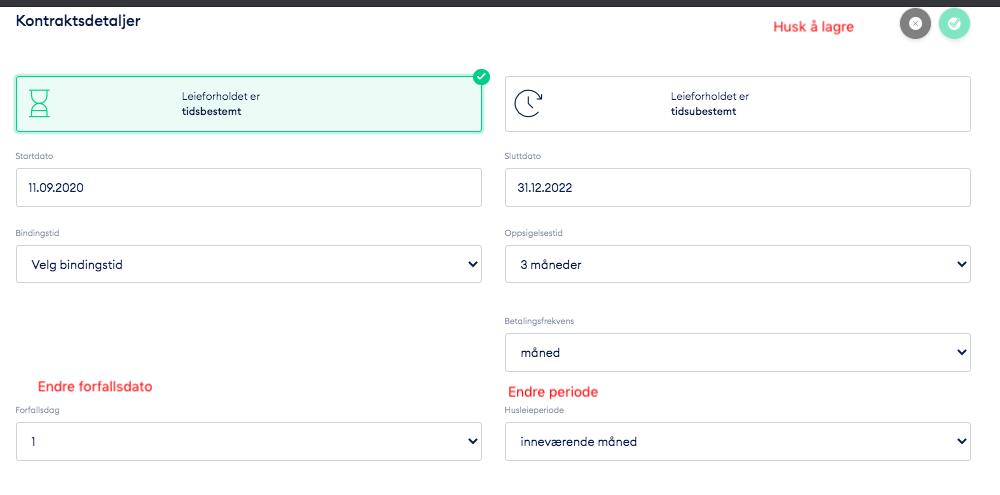Click the green checkmark save icon
This screenshot has height=495, width=1000.
pyautogui.click(x=954, y=23)
